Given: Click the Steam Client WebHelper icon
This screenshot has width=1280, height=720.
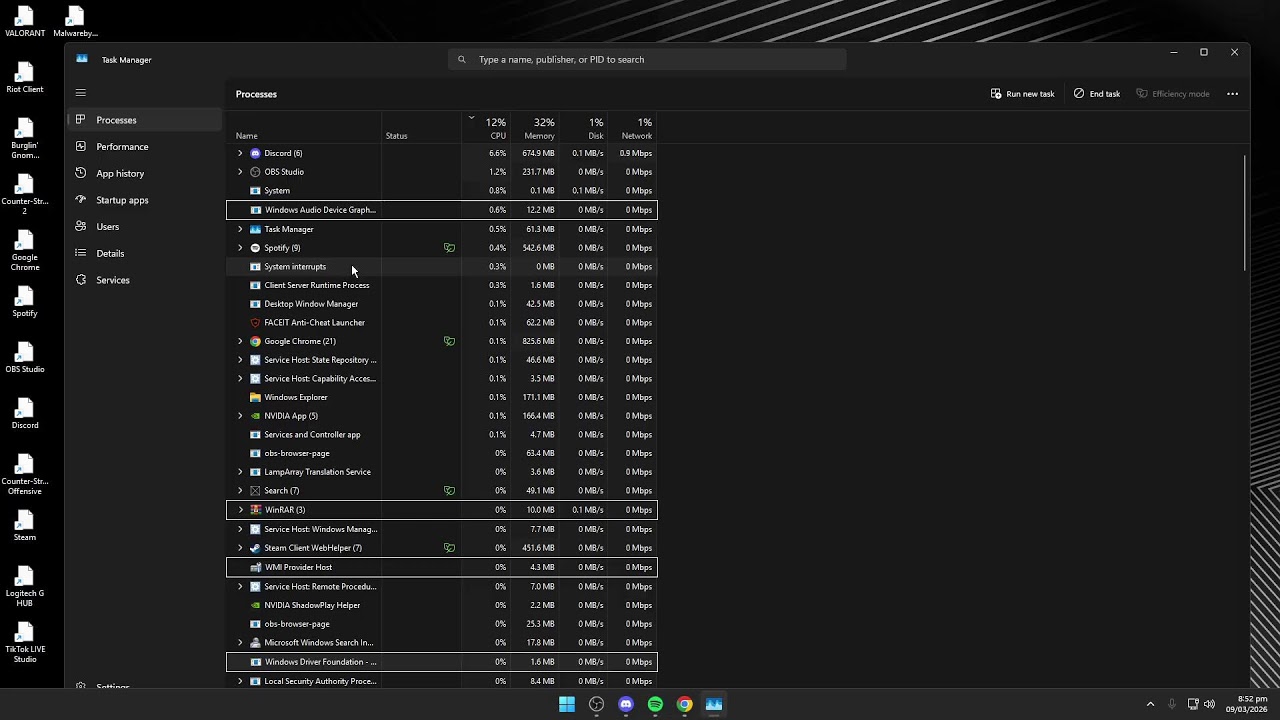Looking at the screenshot, I should [x=255, y=548].
